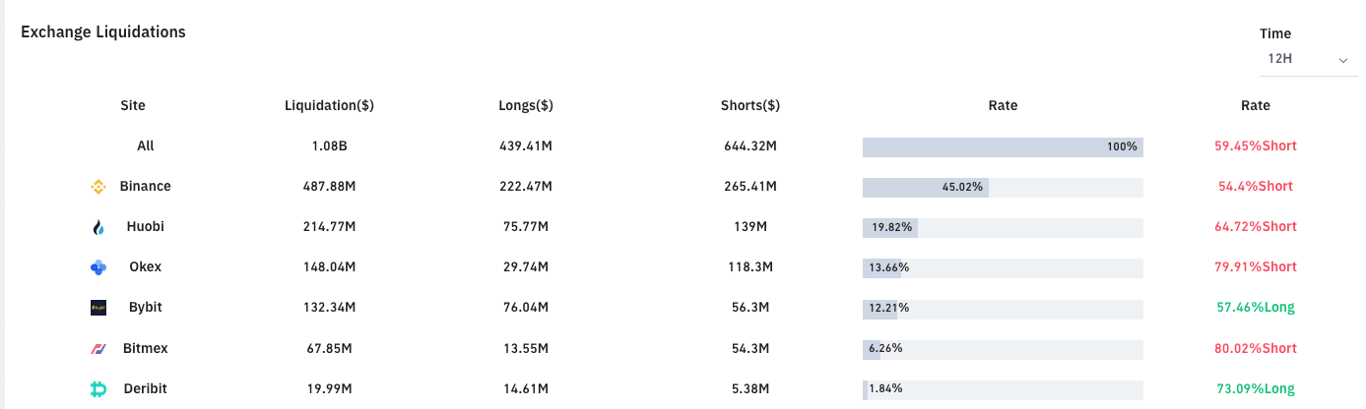Click the 73.09%Long rate for Deribit
The height and width of the screenshot is (409, 1366).
pos(1255,389)
